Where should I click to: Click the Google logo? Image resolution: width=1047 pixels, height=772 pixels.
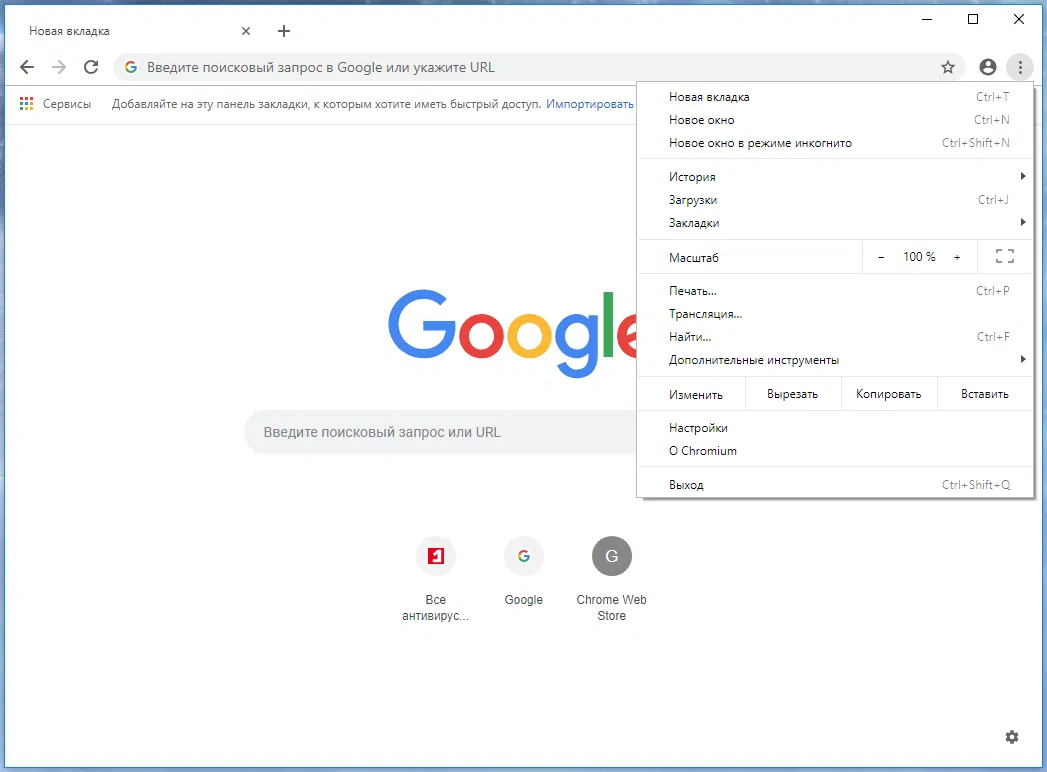[x=513, y=333]
